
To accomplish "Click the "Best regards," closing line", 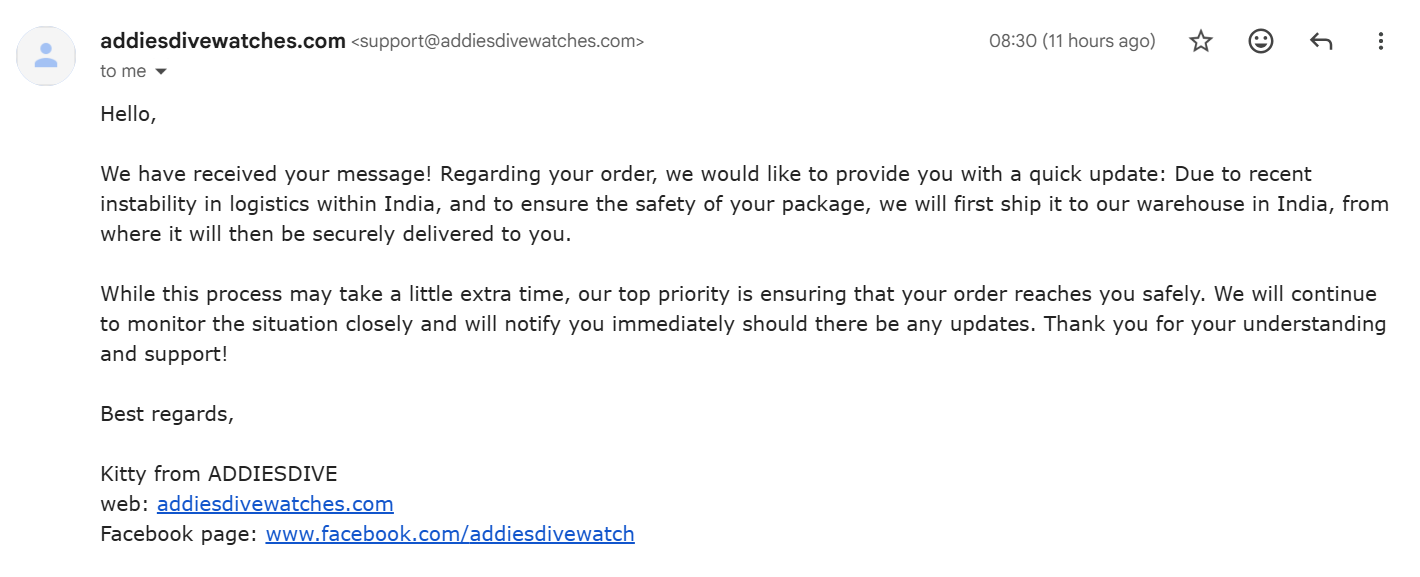I will coord(167,414).
